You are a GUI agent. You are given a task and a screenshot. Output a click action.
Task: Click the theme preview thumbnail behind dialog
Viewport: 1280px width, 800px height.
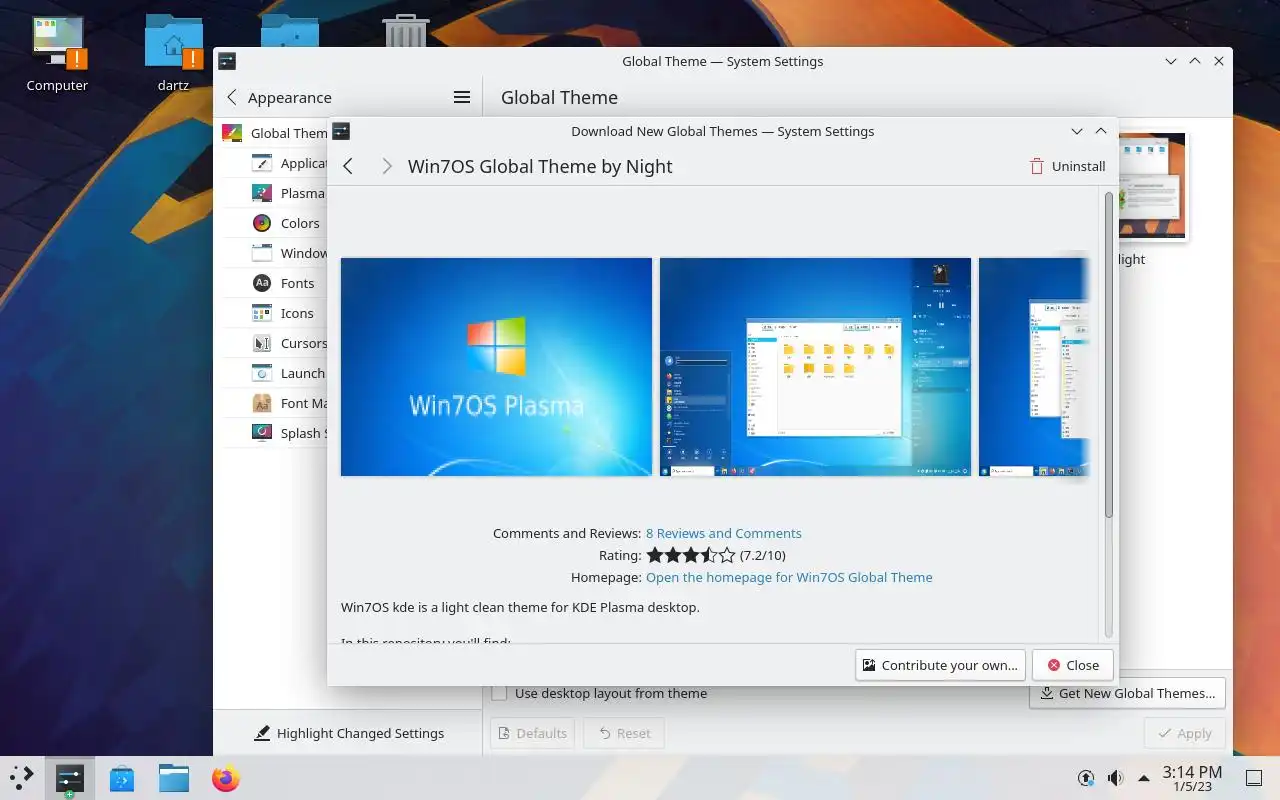point(1153,186)
